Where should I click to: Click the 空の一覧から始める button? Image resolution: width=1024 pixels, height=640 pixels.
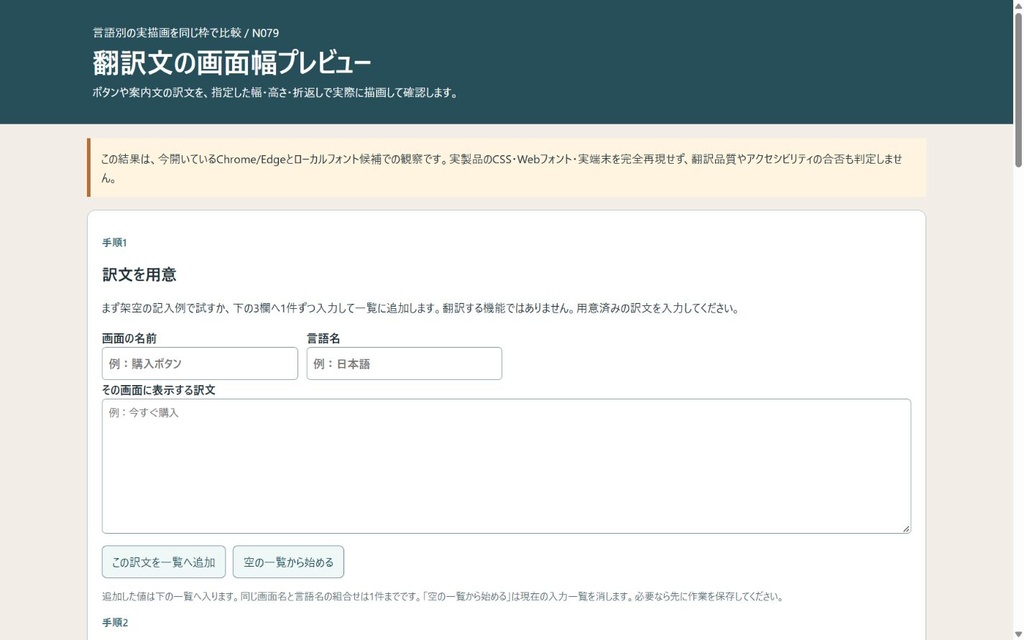[x=289, y=562]
